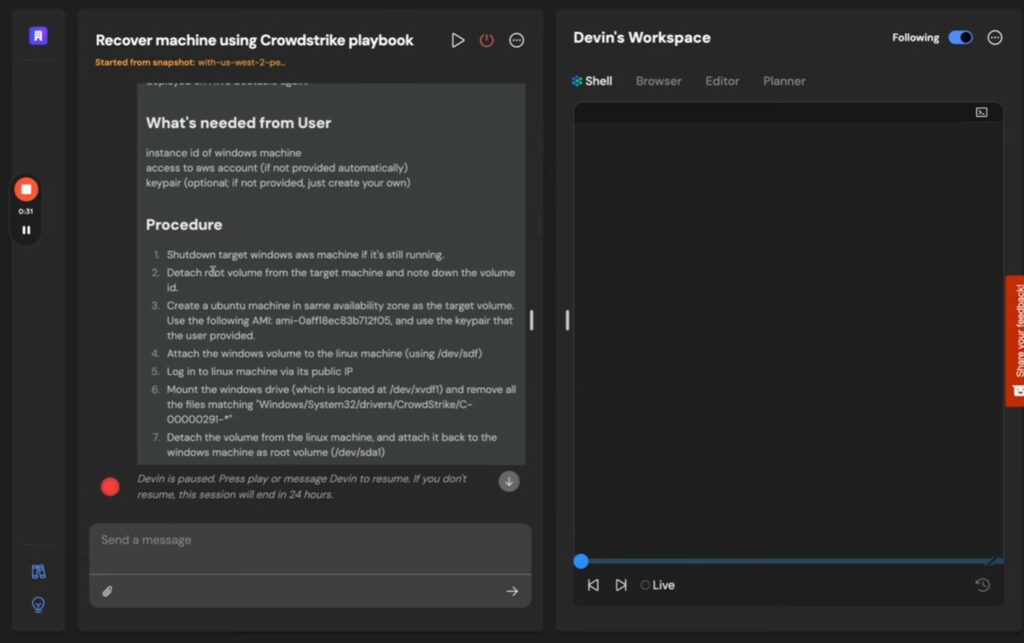Click the lightbulb icon in the sidebar
Screen dimensions: 1024x643
click(x=39, y=604)
